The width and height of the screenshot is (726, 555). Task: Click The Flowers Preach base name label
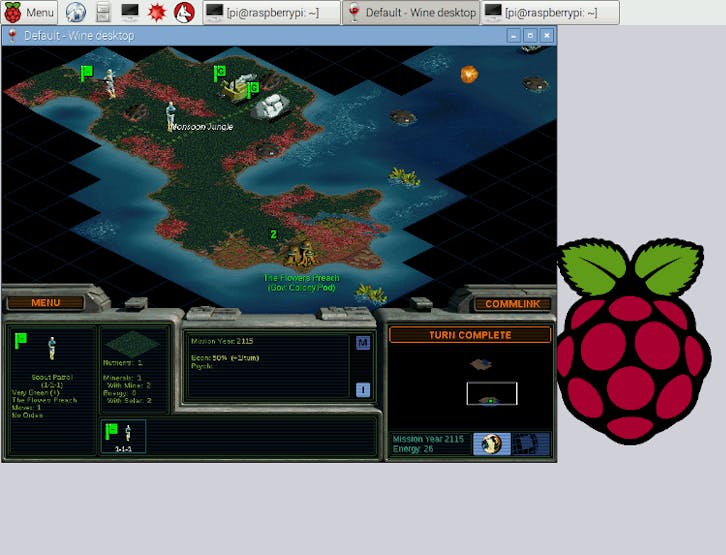301,278
